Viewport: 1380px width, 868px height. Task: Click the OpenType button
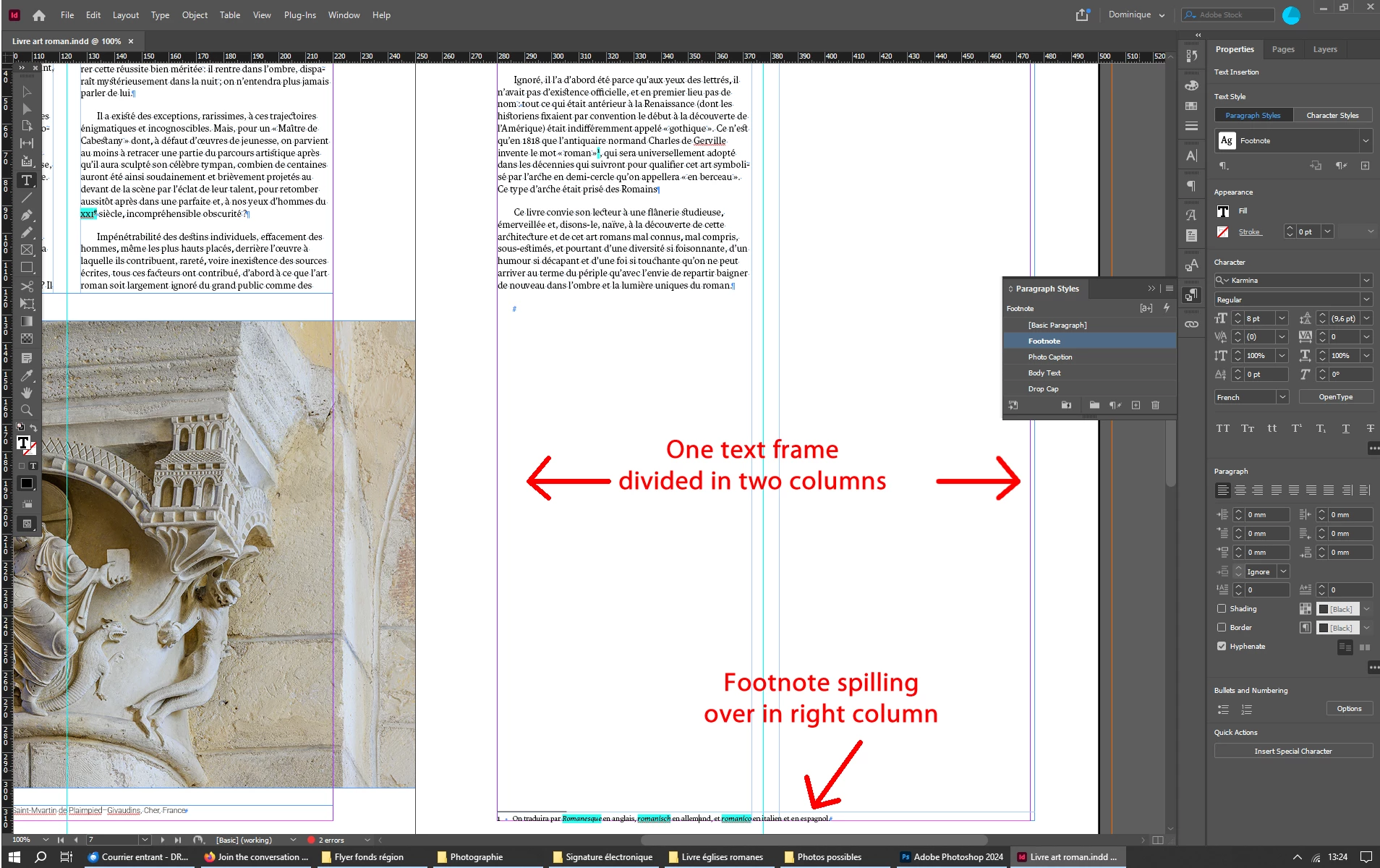point(1335,397)
